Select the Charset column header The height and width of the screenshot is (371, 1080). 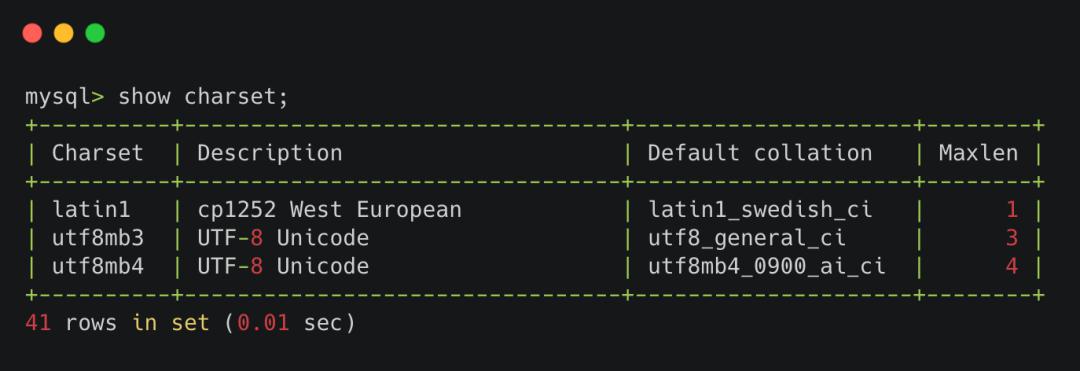98,153
